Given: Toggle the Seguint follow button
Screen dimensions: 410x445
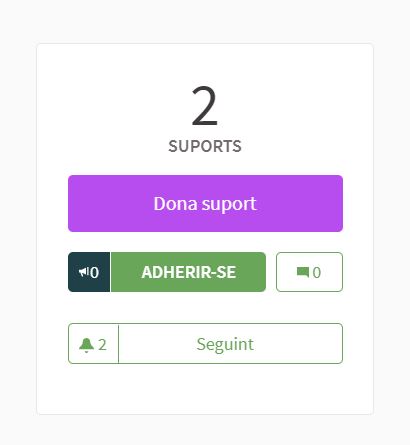Looking at the screenshot, I should (x=205, y=343).
